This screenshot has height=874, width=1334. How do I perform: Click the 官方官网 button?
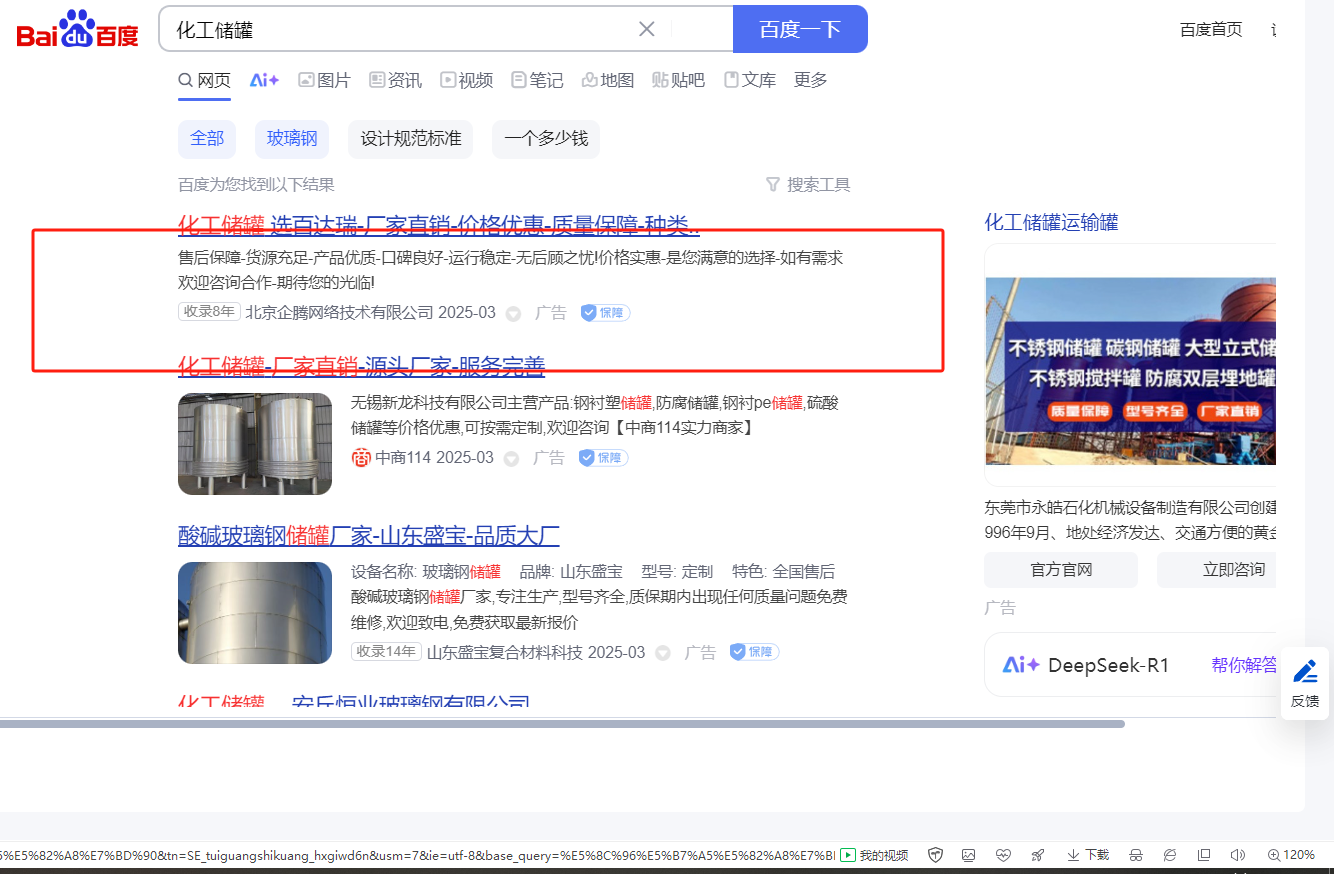[x=1061, y=570]
